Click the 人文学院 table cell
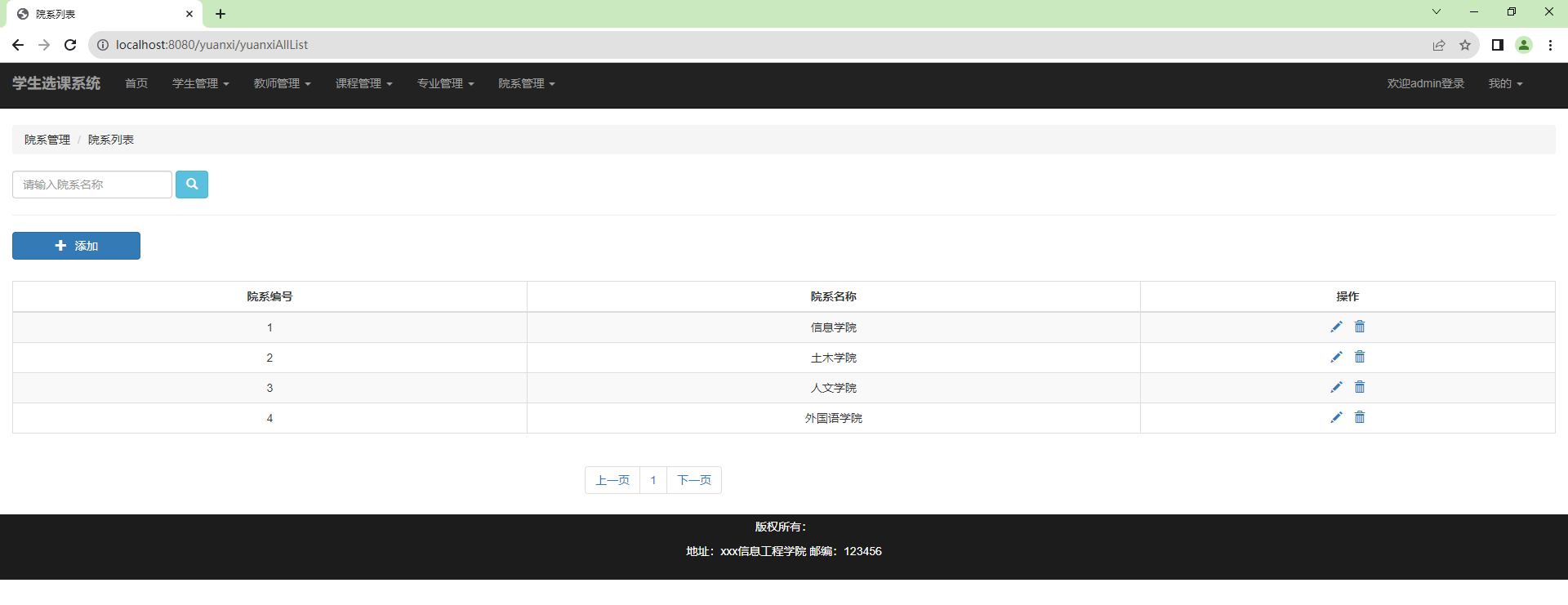Screen dimensions: 1568x605 pos(834,388)
